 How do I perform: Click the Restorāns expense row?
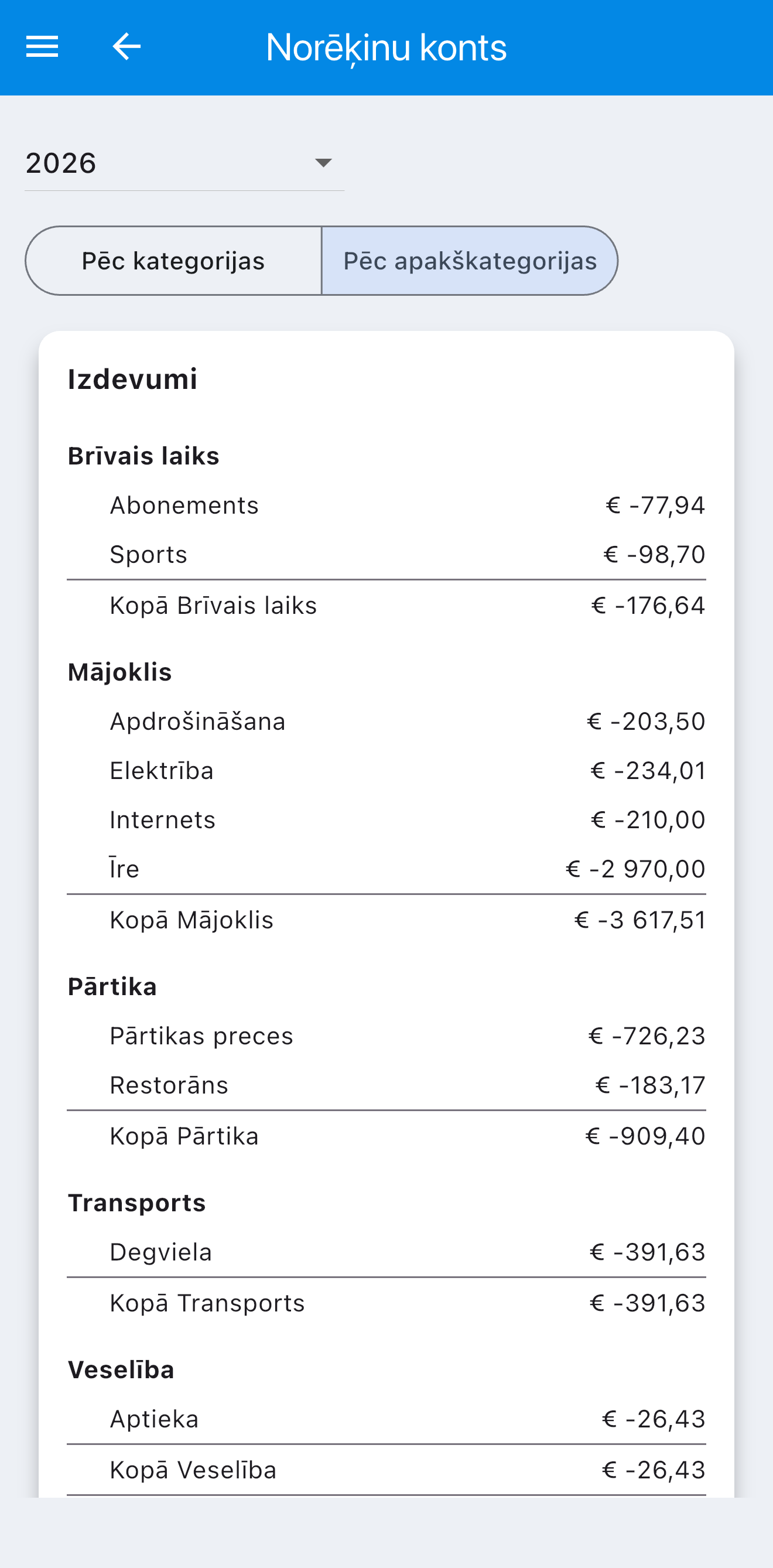386,1085
